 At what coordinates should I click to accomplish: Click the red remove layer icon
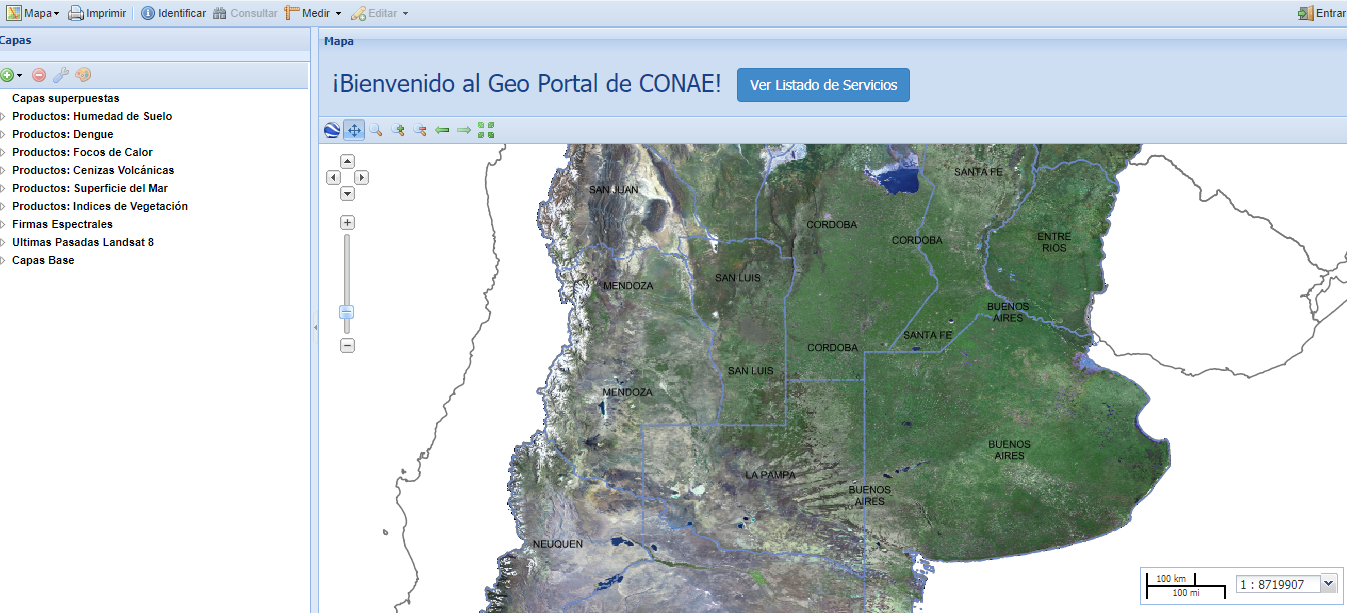[x=39, y=75]
